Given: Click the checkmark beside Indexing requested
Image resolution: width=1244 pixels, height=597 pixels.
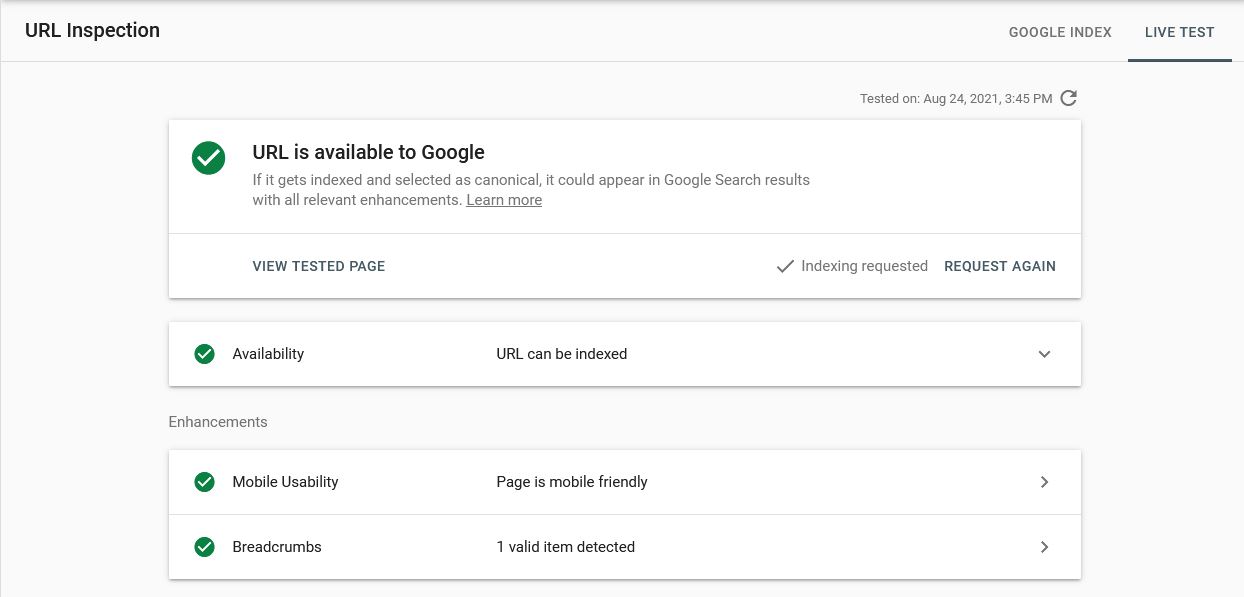Looking at the screenshot, I should click(x=785, y=266).
